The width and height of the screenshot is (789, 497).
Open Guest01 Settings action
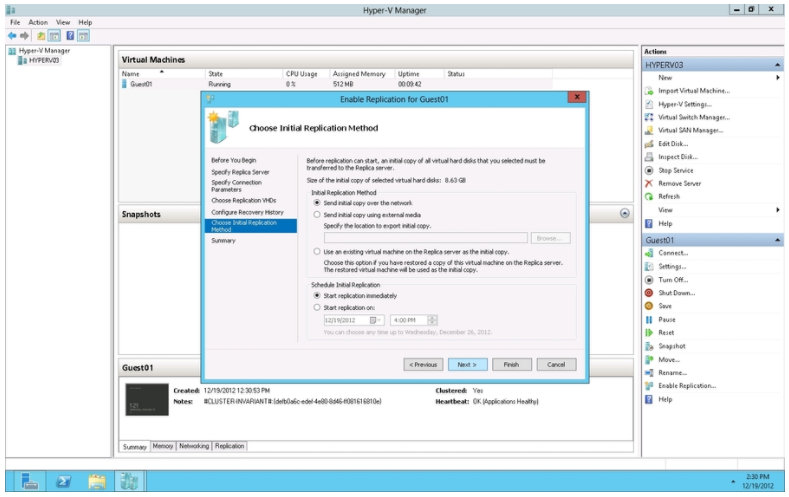[672, 267]
